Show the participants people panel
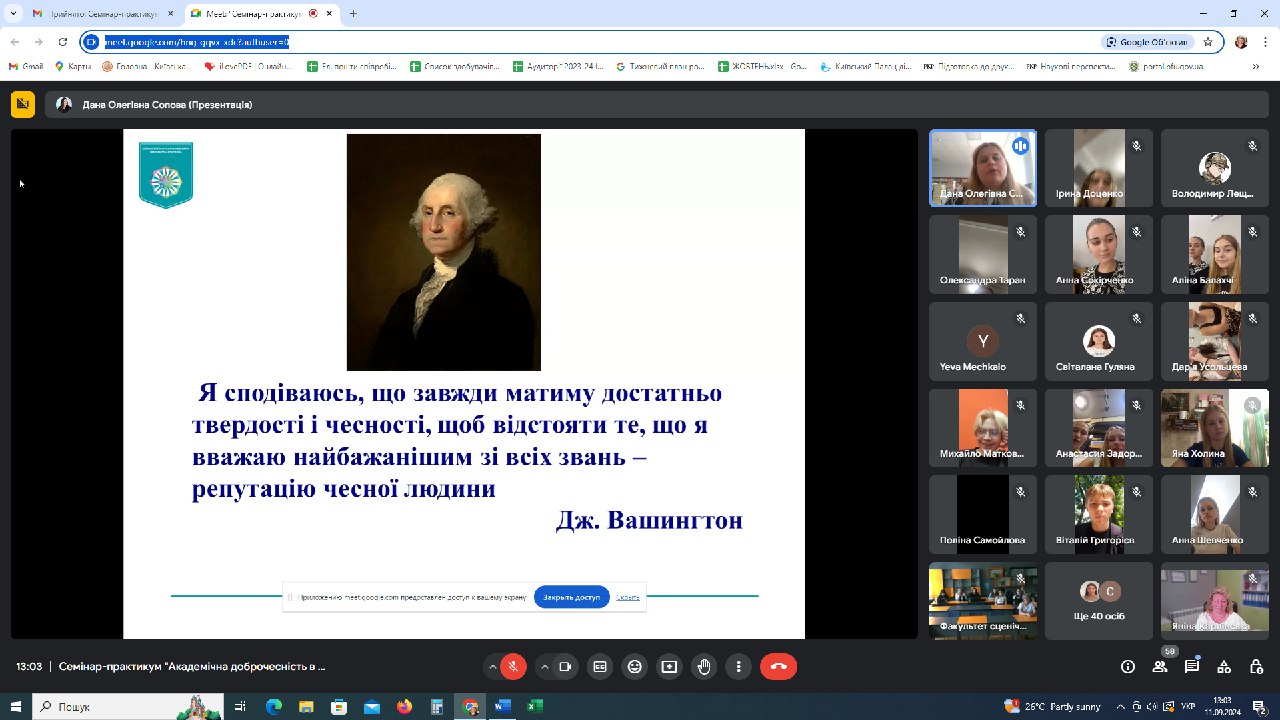 click(1160, 667)
